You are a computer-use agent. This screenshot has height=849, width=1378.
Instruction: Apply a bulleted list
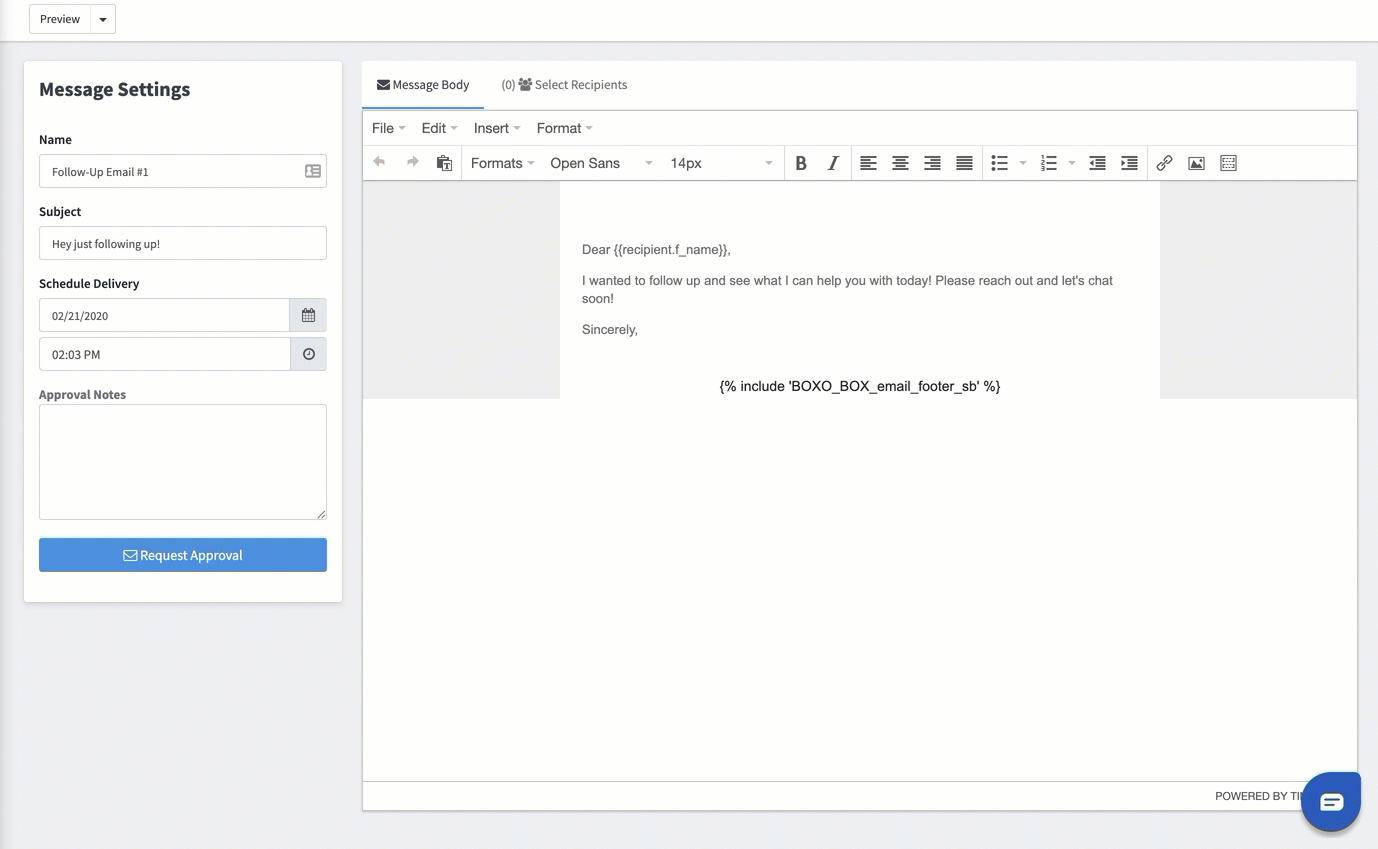pos(1000,162)
